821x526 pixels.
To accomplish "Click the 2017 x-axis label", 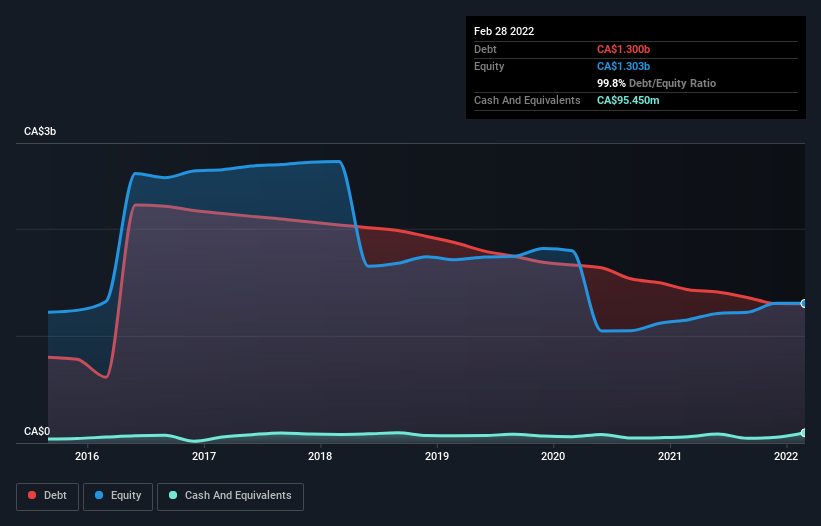I will pyautogui.click(x=204, y=456).
